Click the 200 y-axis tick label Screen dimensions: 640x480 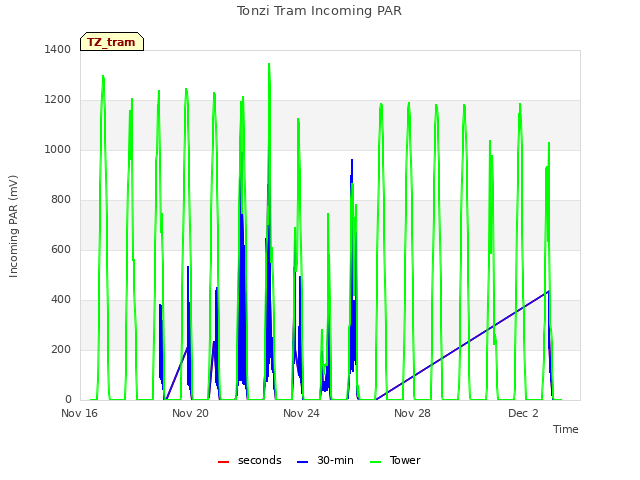pyautogui.click(x=61, y=349)
